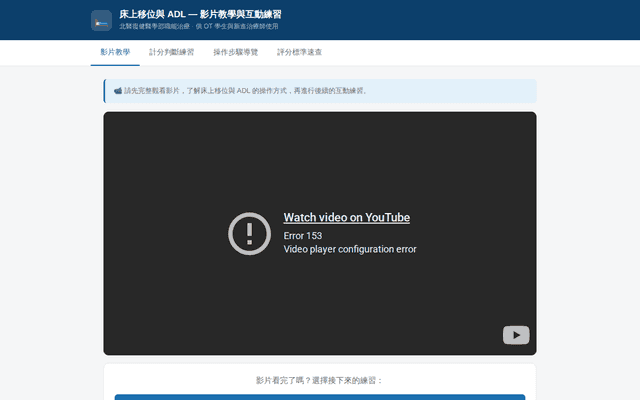The width and height of the screenshot is (640, 400).
Task: Click the header title 床上移位與 ADL
Action: click(x=200, y=14)
